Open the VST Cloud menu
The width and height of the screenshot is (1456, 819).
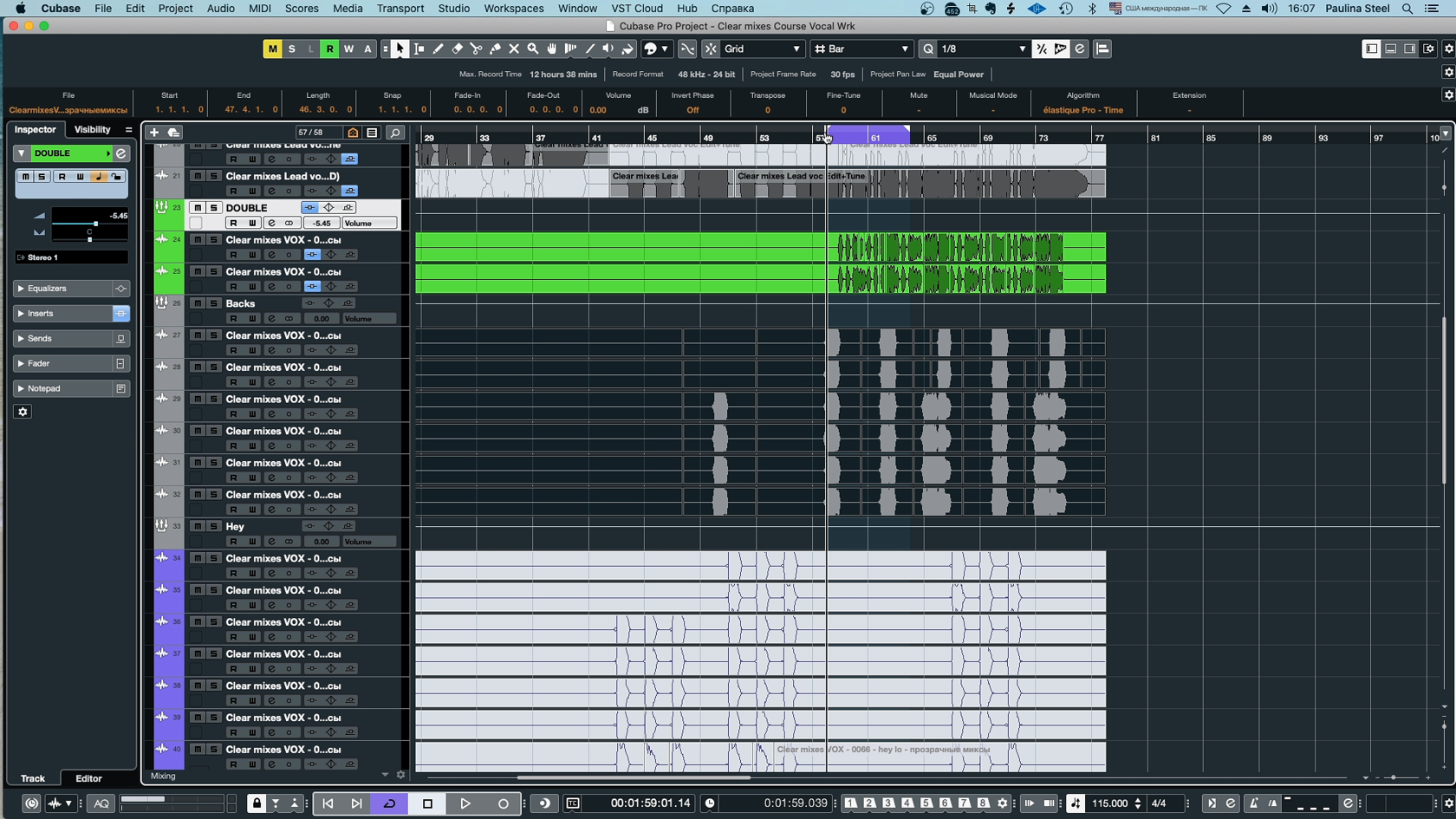point(637,8)
